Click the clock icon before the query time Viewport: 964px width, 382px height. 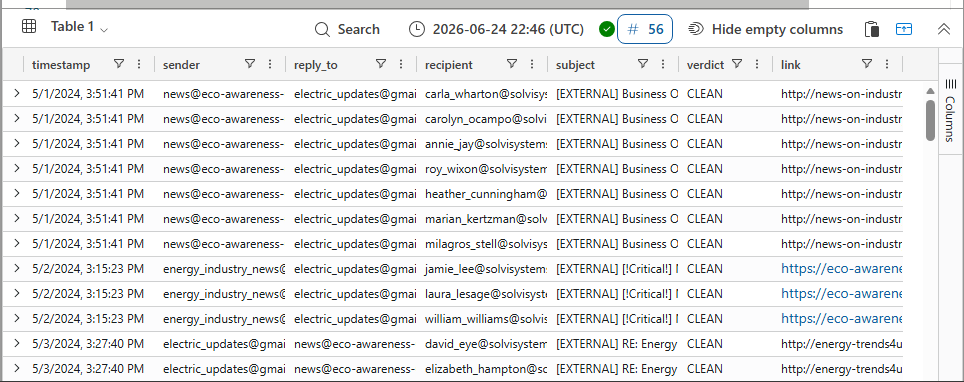click(x=417, y=29)
